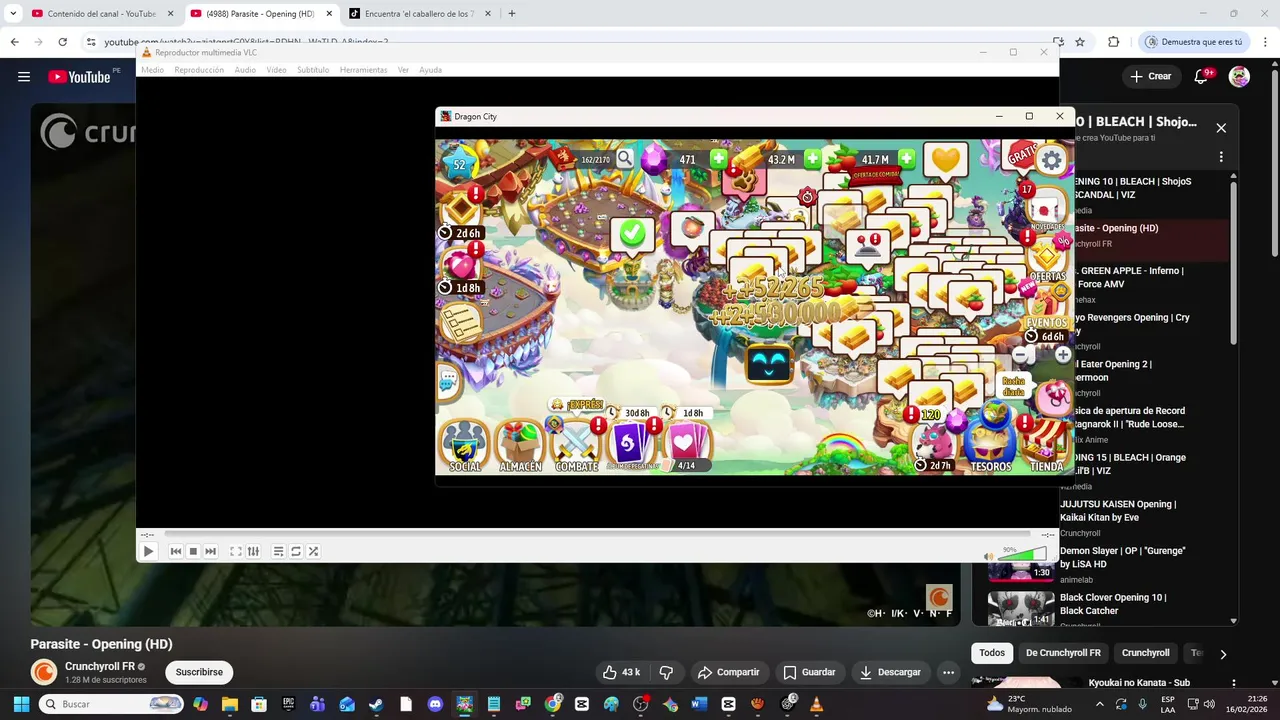Image resolution: width=1280 pixels, height=720 pixels.
Task: Switch to Contenido del canal Chrome tab
Action: tap(101, 14)
